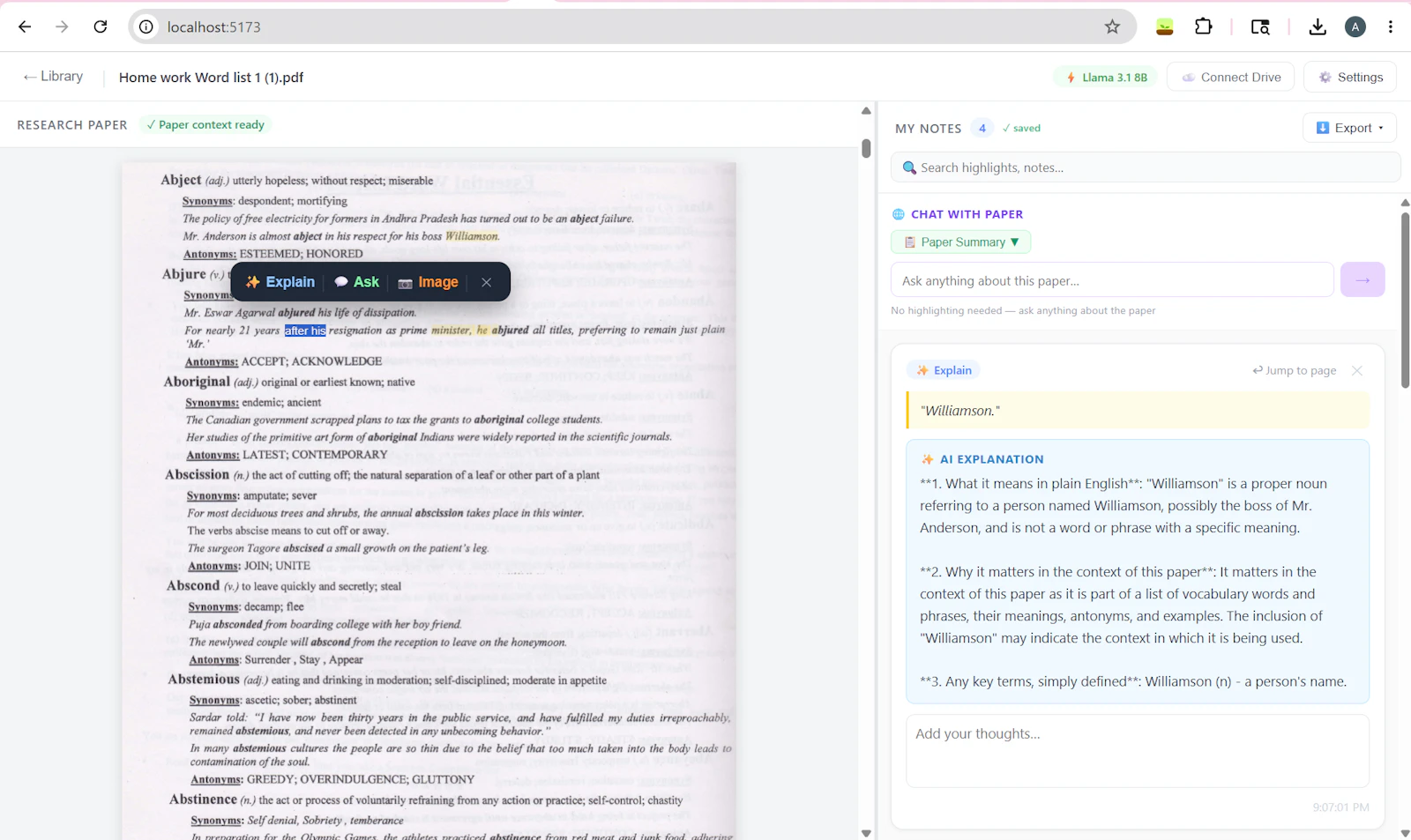Click Ask anything about this paper field
1411x840 pixels.
[1112, 280]
